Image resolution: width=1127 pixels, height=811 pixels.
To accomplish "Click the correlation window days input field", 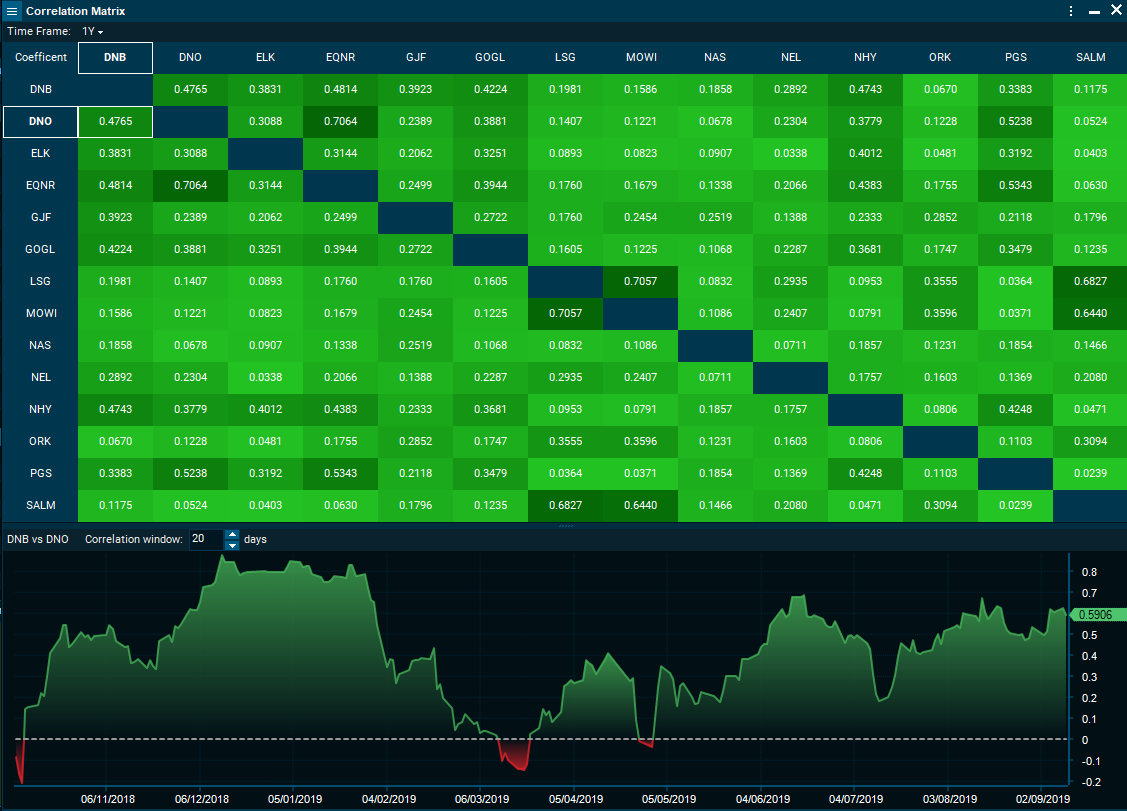I will point(205,539).
